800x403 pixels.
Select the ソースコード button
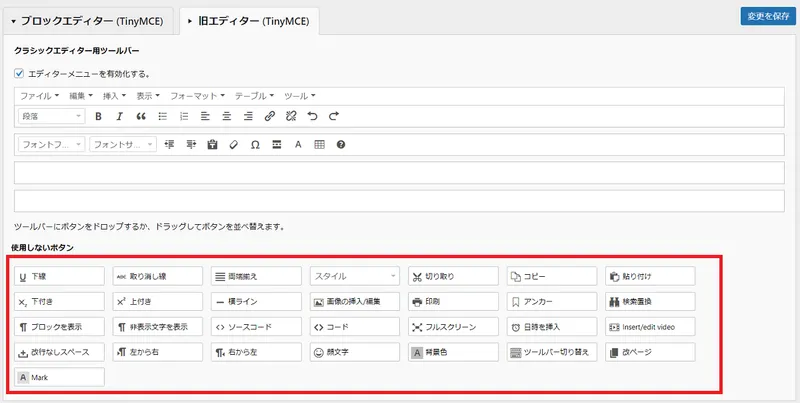tap(256, 327)
